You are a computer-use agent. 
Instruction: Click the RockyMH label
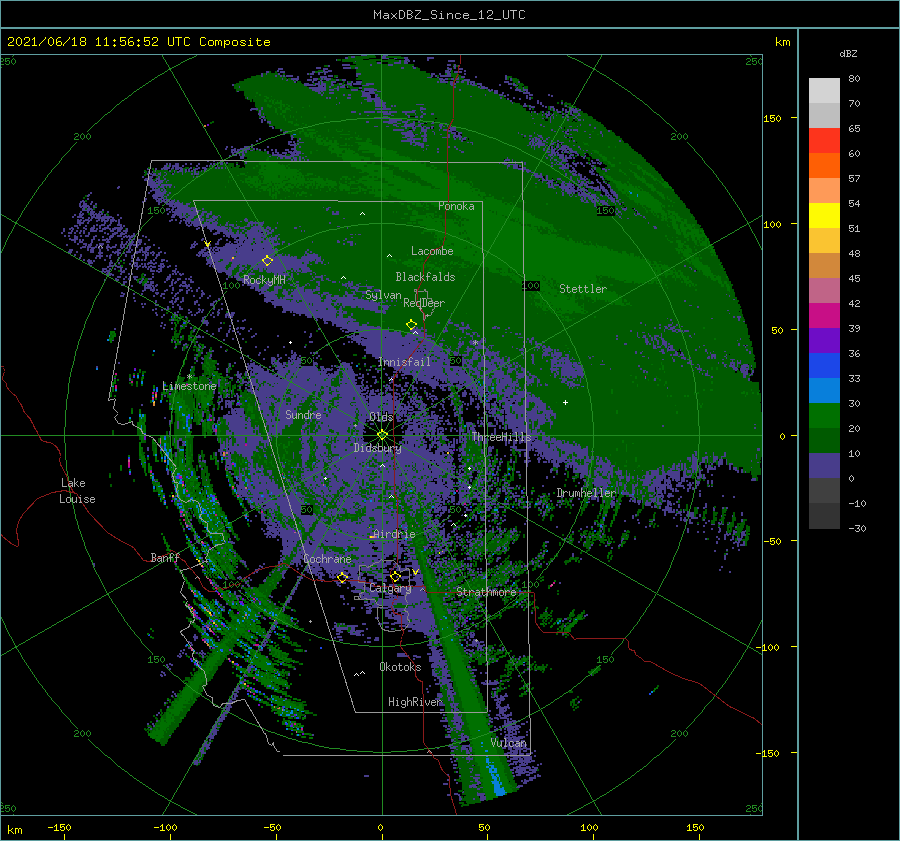[264, 280]
